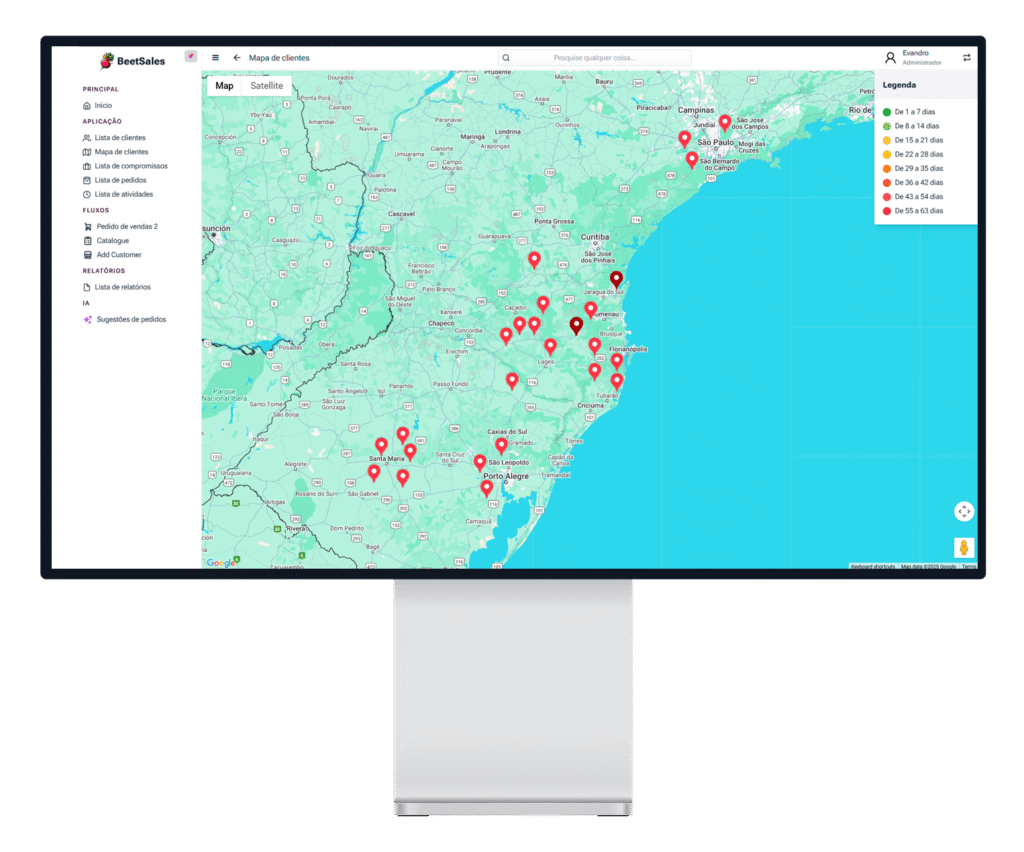Viewport: 1024px width, 852px height.
Task: Select the Map view type
Action: [x=224, y=86]
